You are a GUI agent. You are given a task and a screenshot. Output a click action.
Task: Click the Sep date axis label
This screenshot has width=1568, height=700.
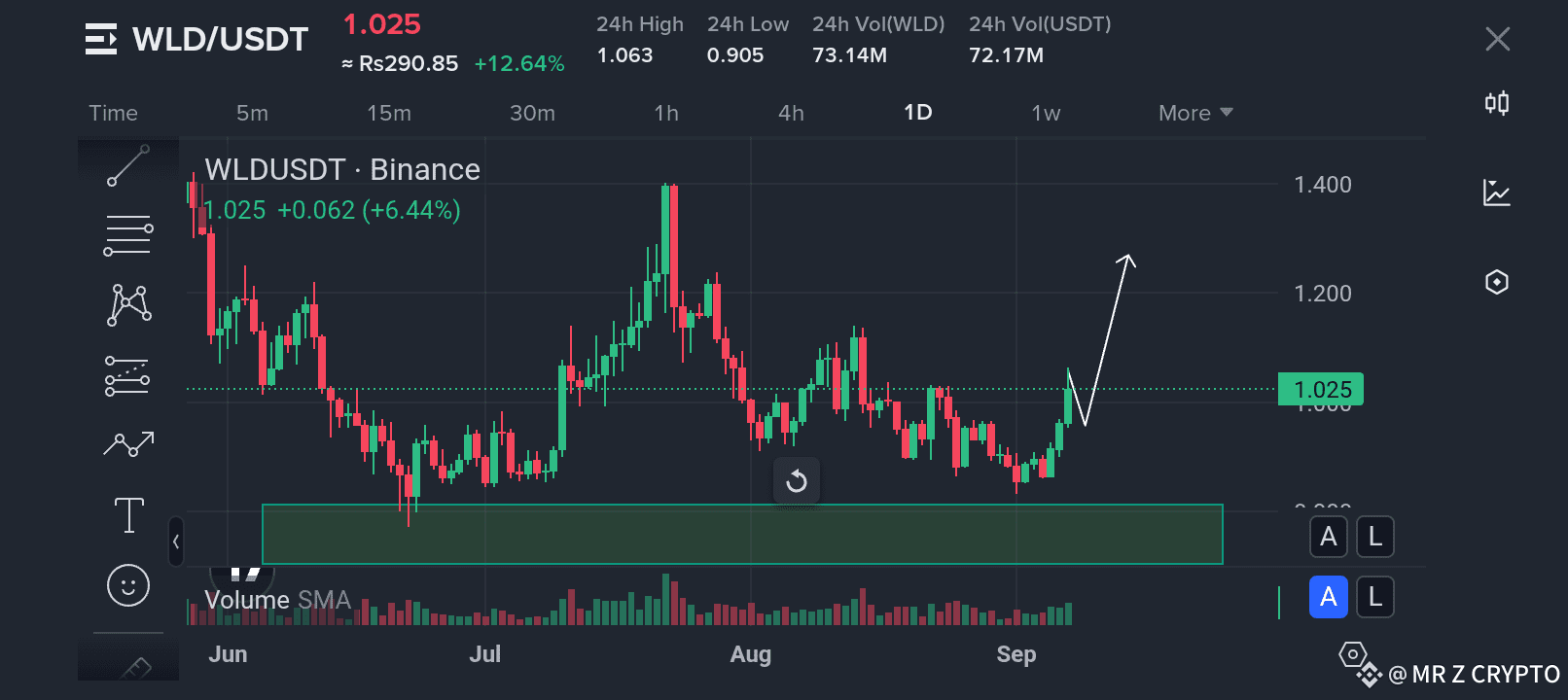point(1016,654)
